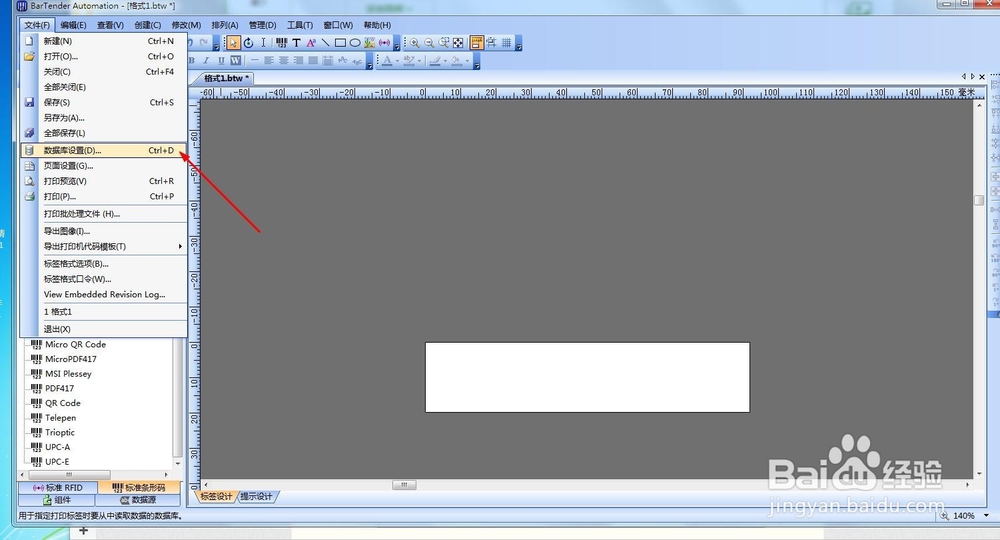This screenshot has width=1000, height=540.
Task: Open the 创建(C) menu
Action: (x=147, y=25)
